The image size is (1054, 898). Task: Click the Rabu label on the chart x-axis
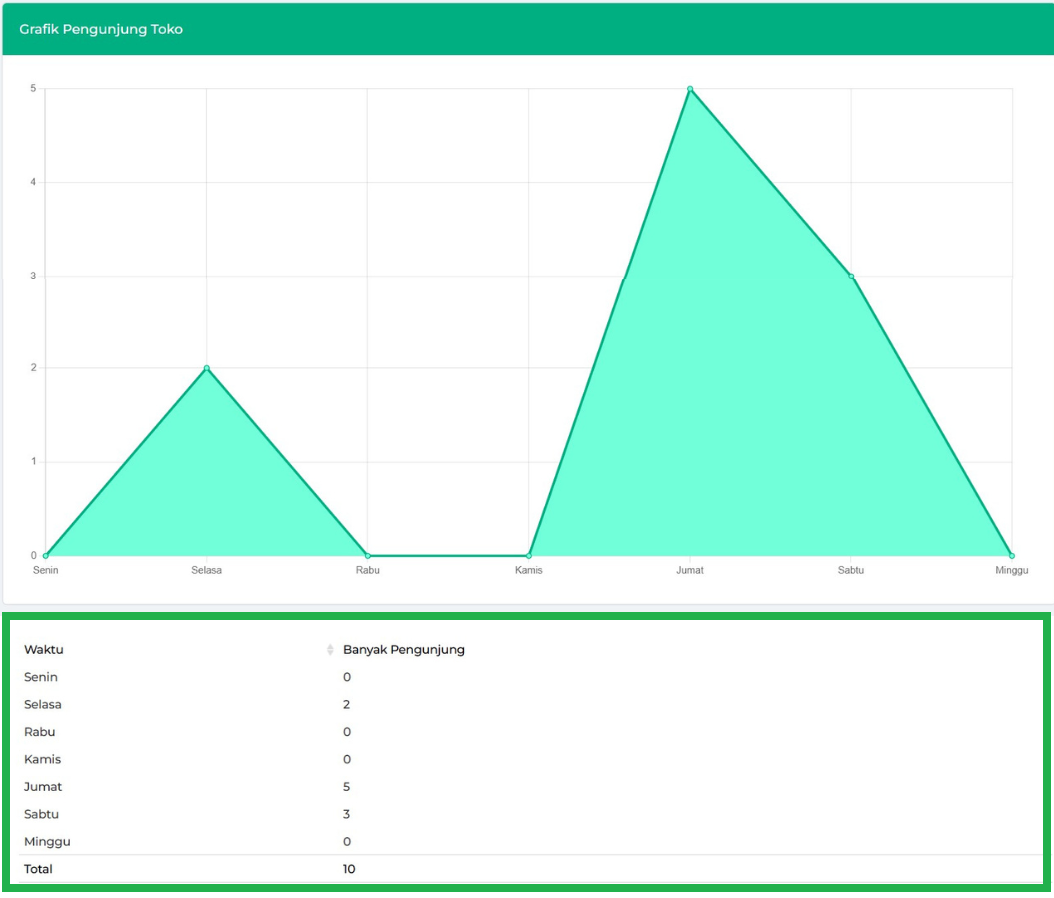[368, 571]
